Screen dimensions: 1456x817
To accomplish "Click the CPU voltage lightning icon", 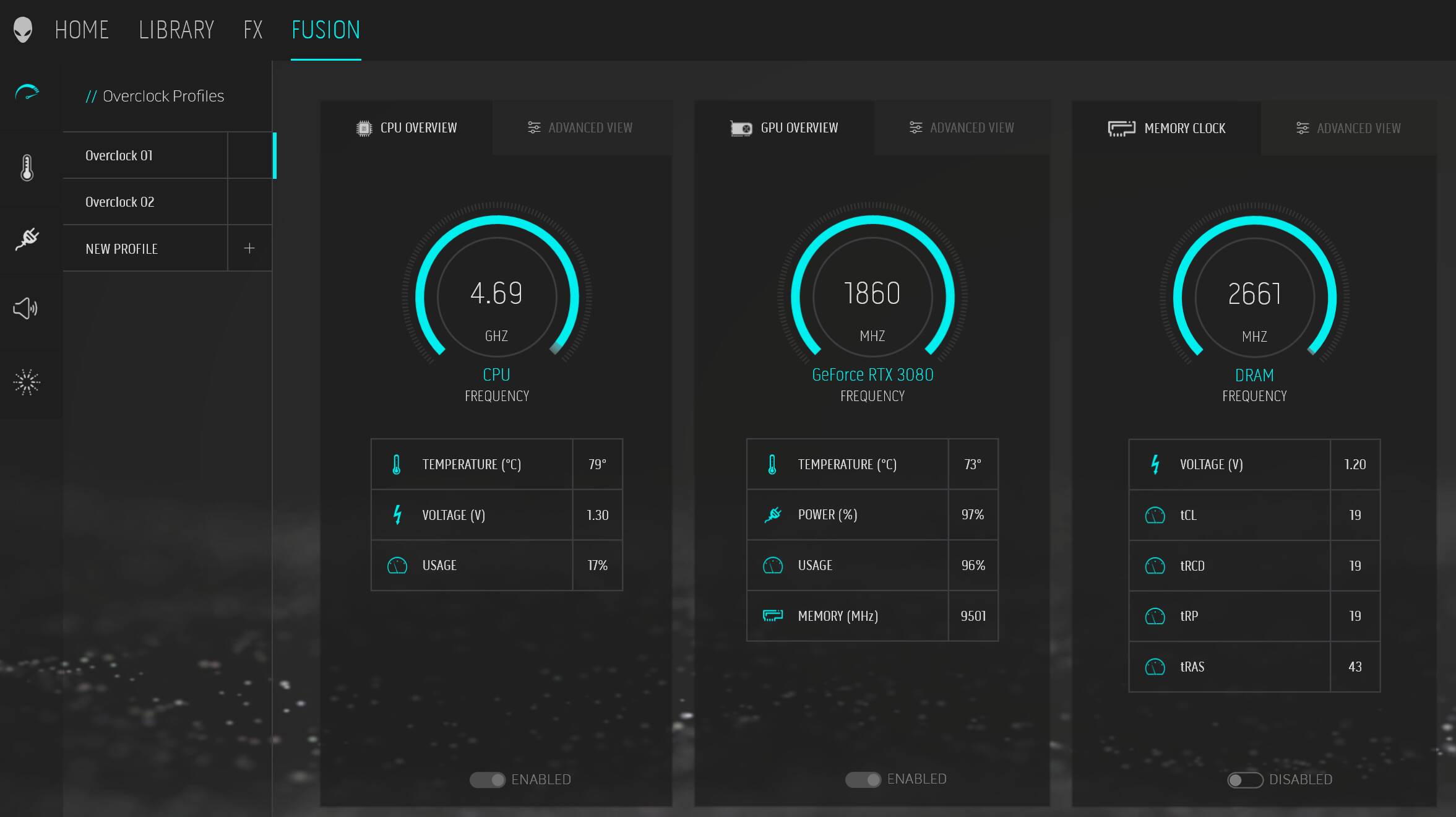I will pos(397,514).
